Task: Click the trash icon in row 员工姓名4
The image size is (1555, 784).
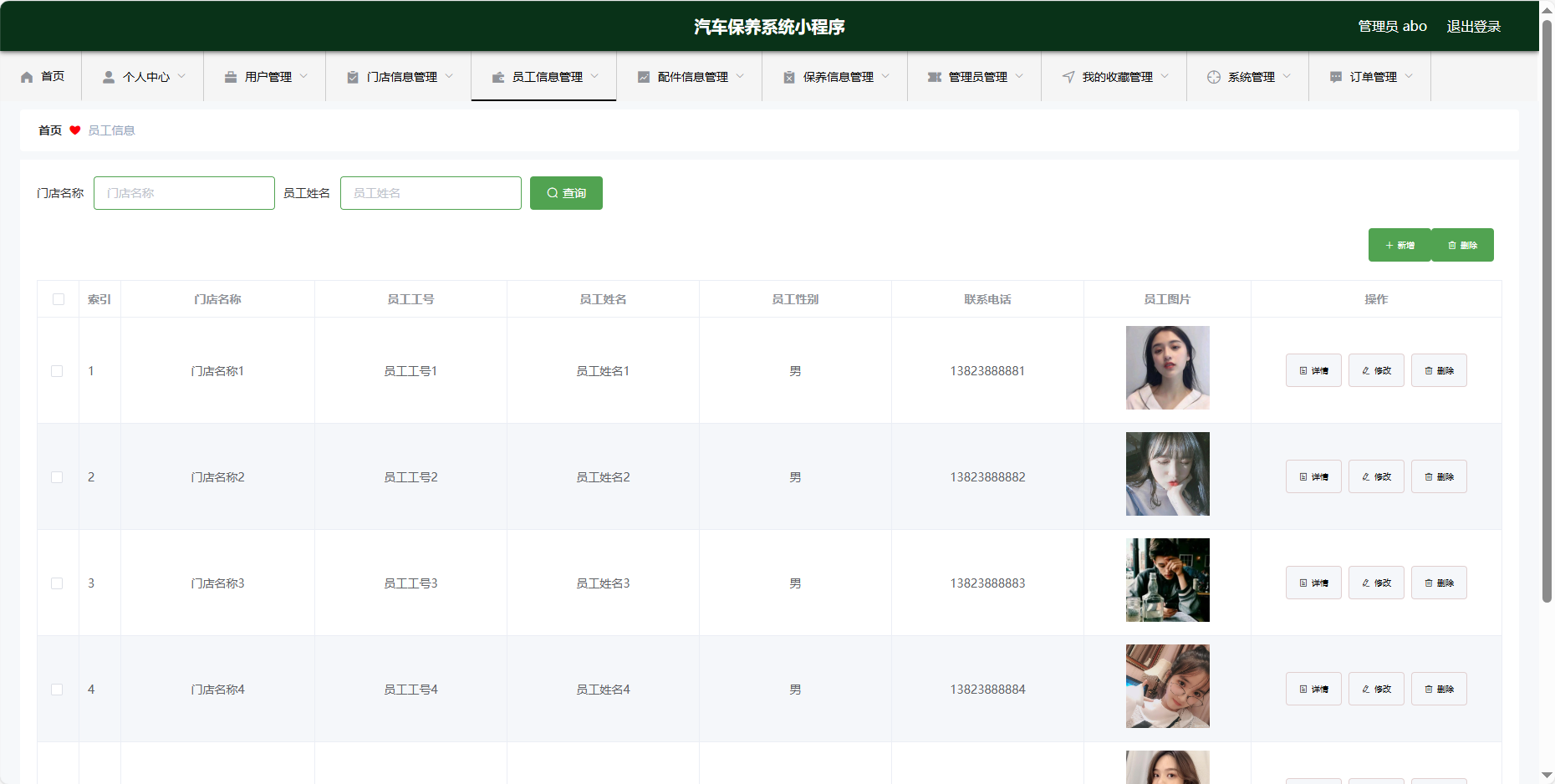Action: click(1429, 690)
